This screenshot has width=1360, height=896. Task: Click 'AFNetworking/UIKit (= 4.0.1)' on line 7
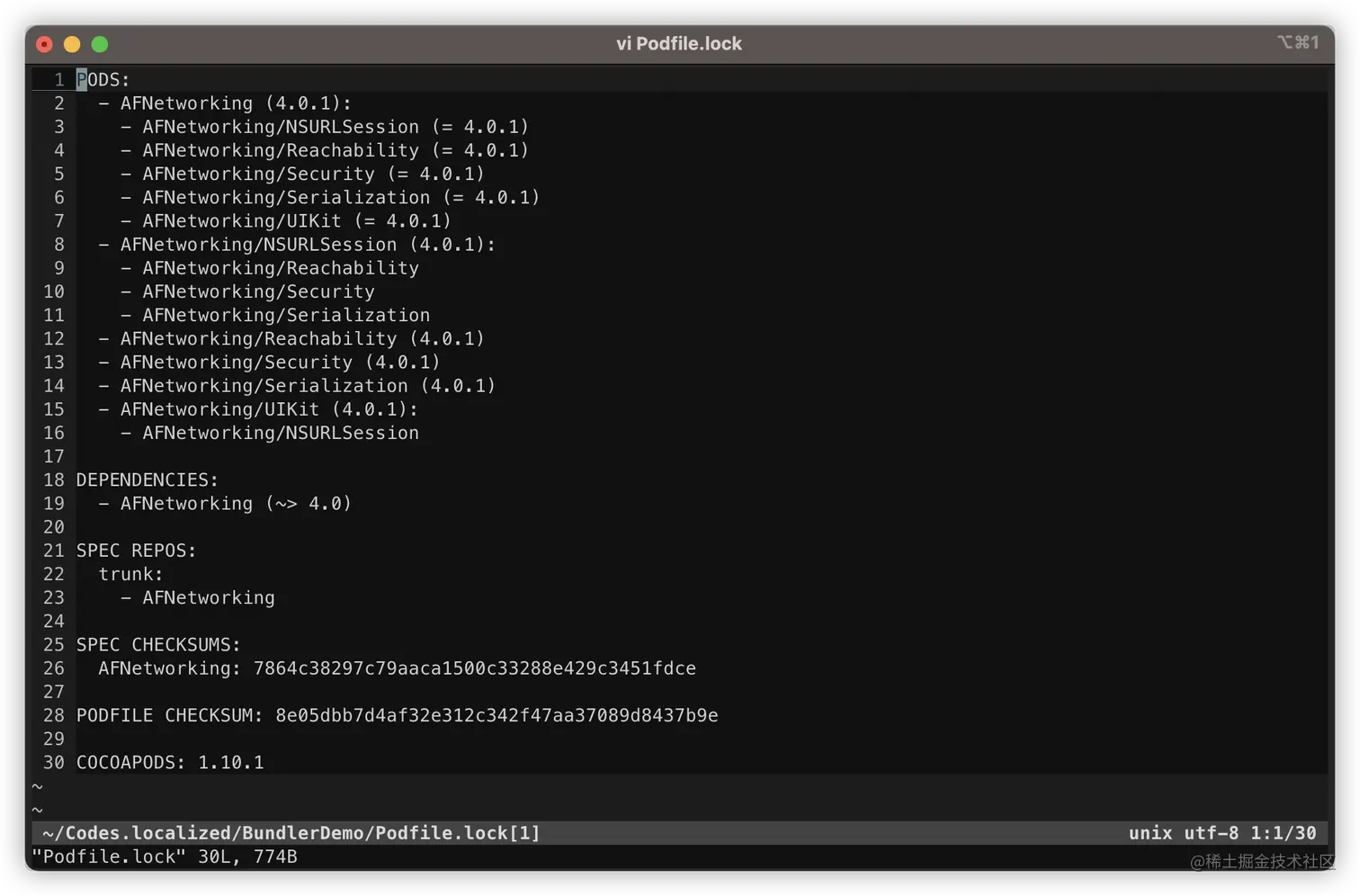coord(297,220)
